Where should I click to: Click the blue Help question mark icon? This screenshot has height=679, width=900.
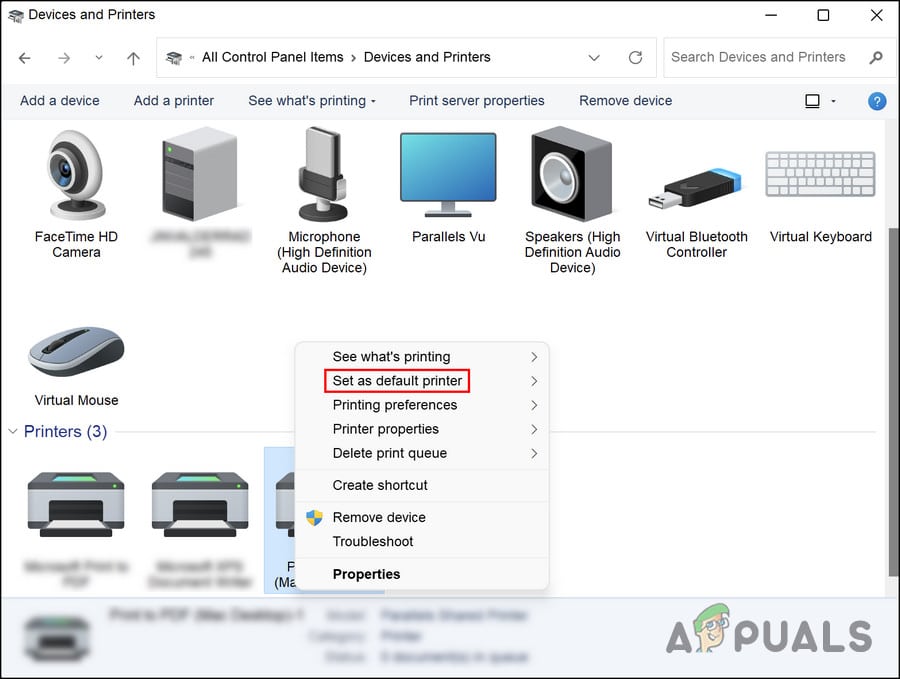(877, 101)
